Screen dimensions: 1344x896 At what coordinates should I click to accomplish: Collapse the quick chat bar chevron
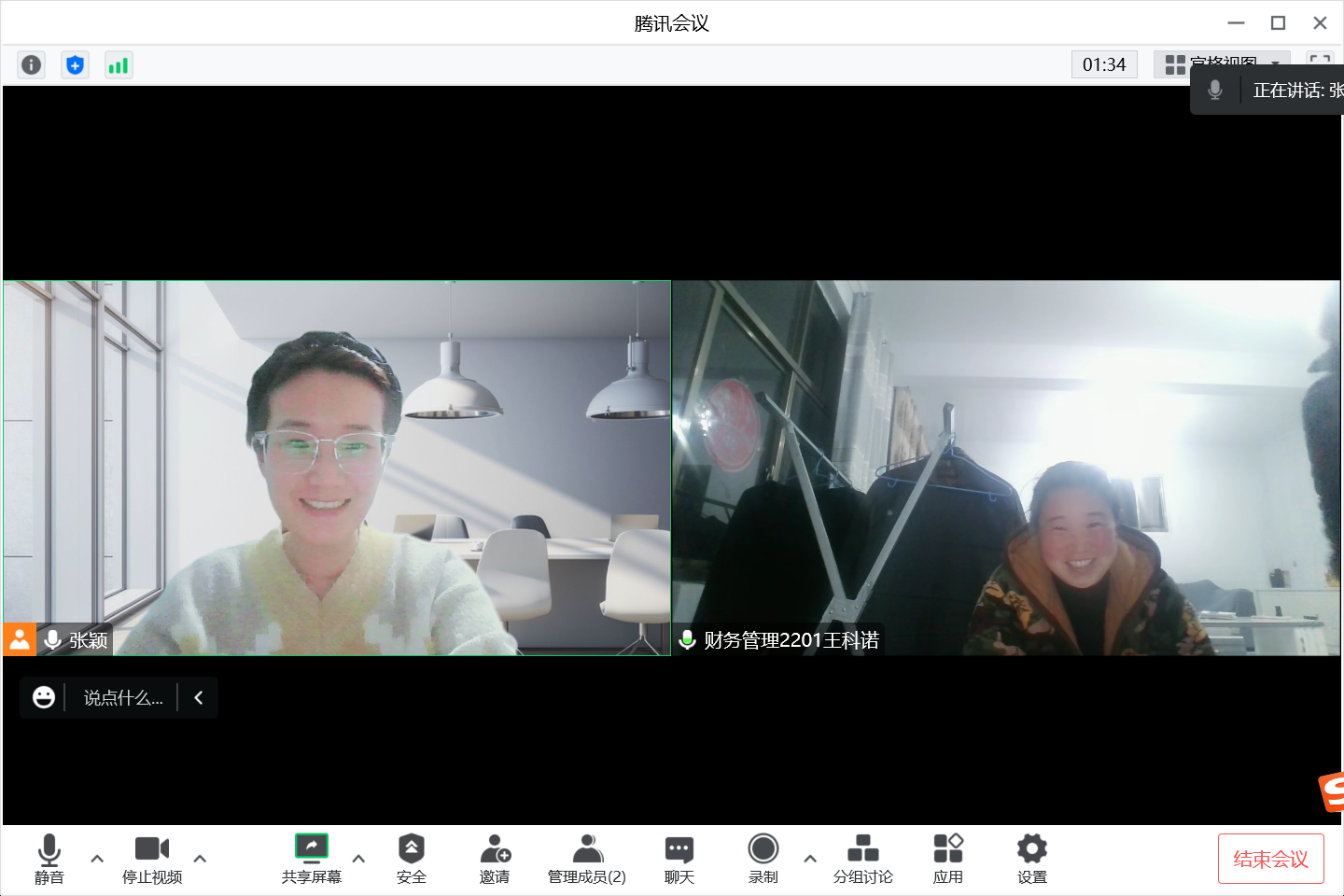point(198,697)
